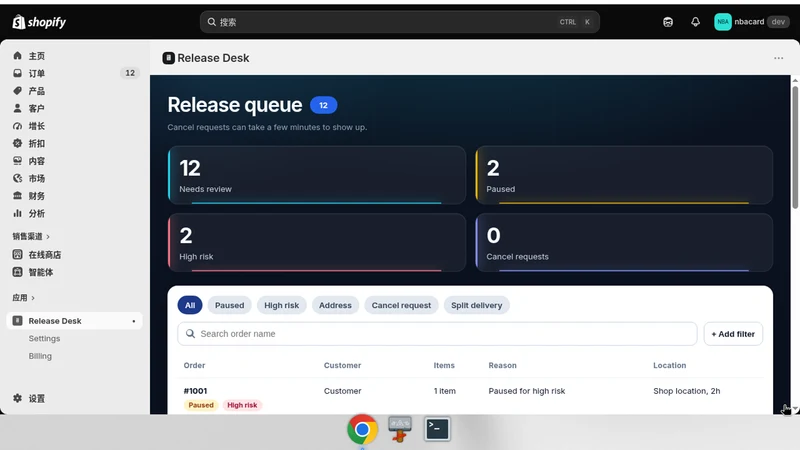Select the All filter tab
The height and width of the screenshot is (450, 800).
(x=190, y=305)
